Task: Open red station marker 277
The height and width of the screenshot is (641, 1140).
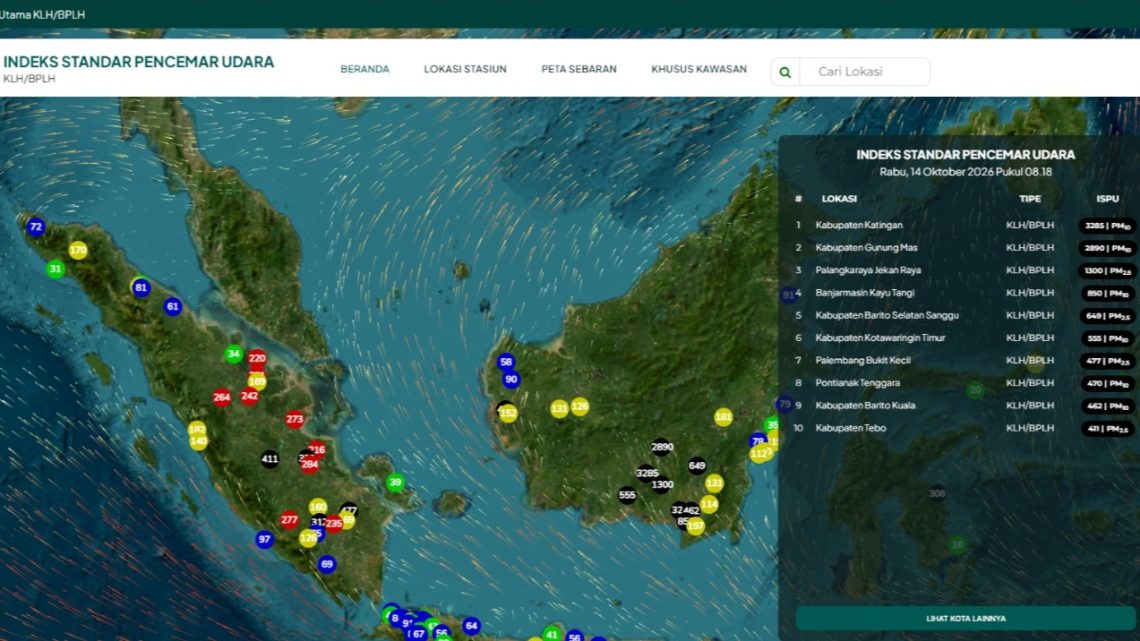Action: tap(289, 520)
